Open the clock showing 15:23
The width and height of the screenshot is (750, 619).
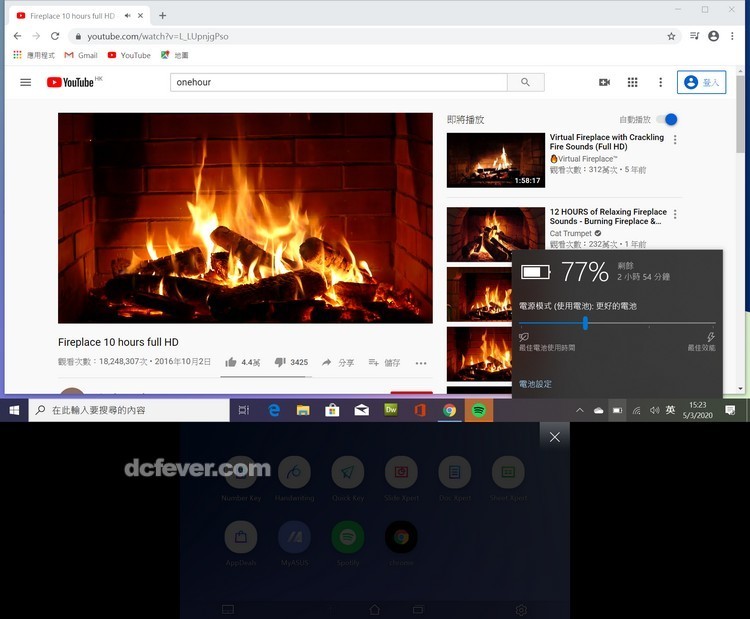click(x=697, y=410)
